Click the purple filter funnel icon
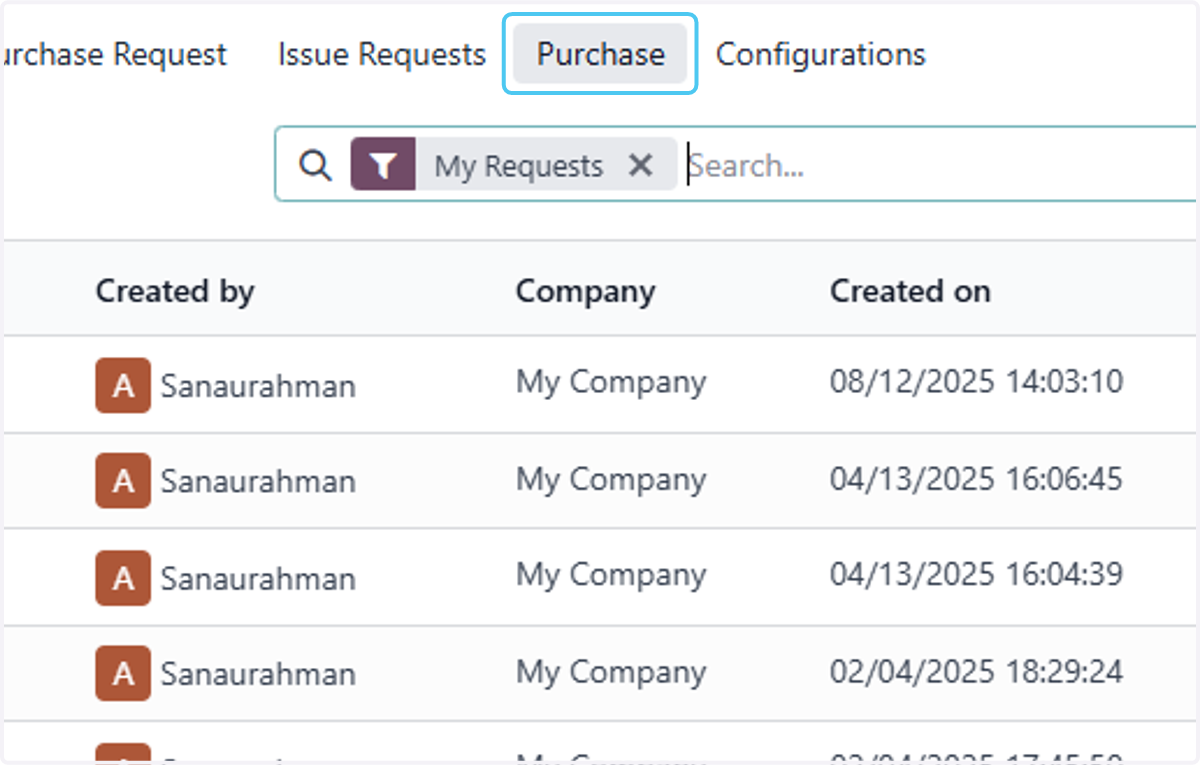Viewport: 1200px width, 765px height. (383, 165)
